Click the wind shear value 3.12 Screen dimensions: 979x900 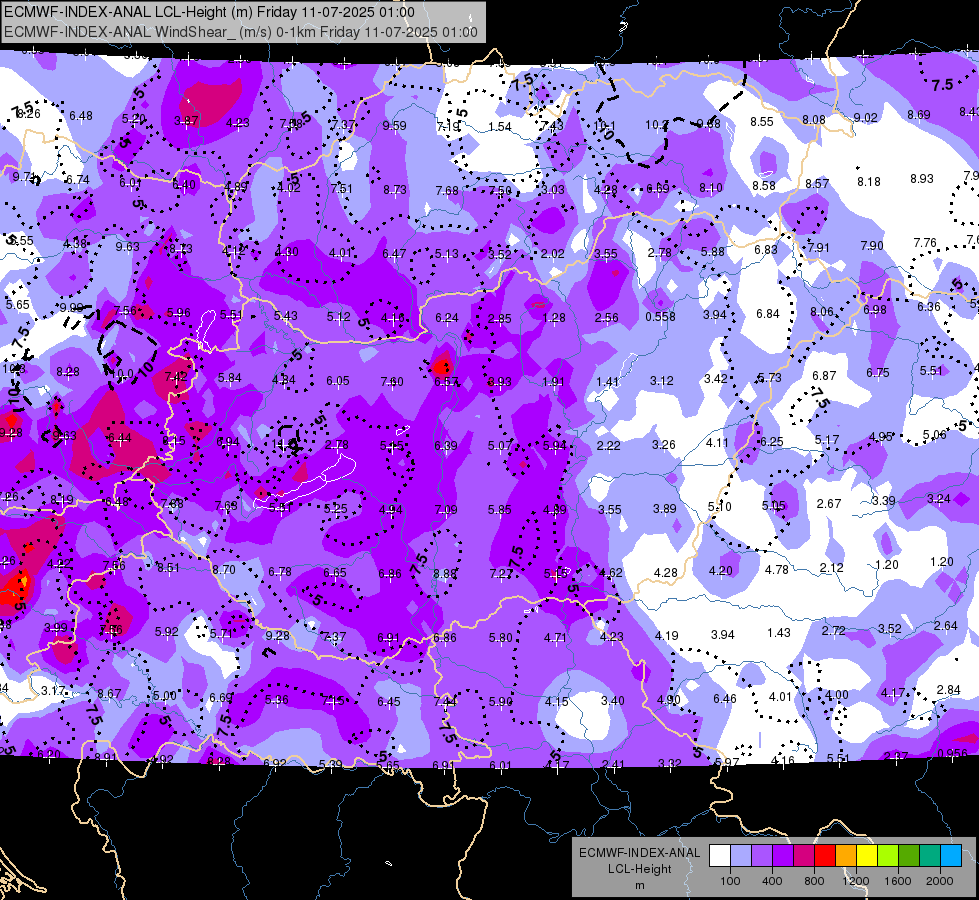(662, 380)
